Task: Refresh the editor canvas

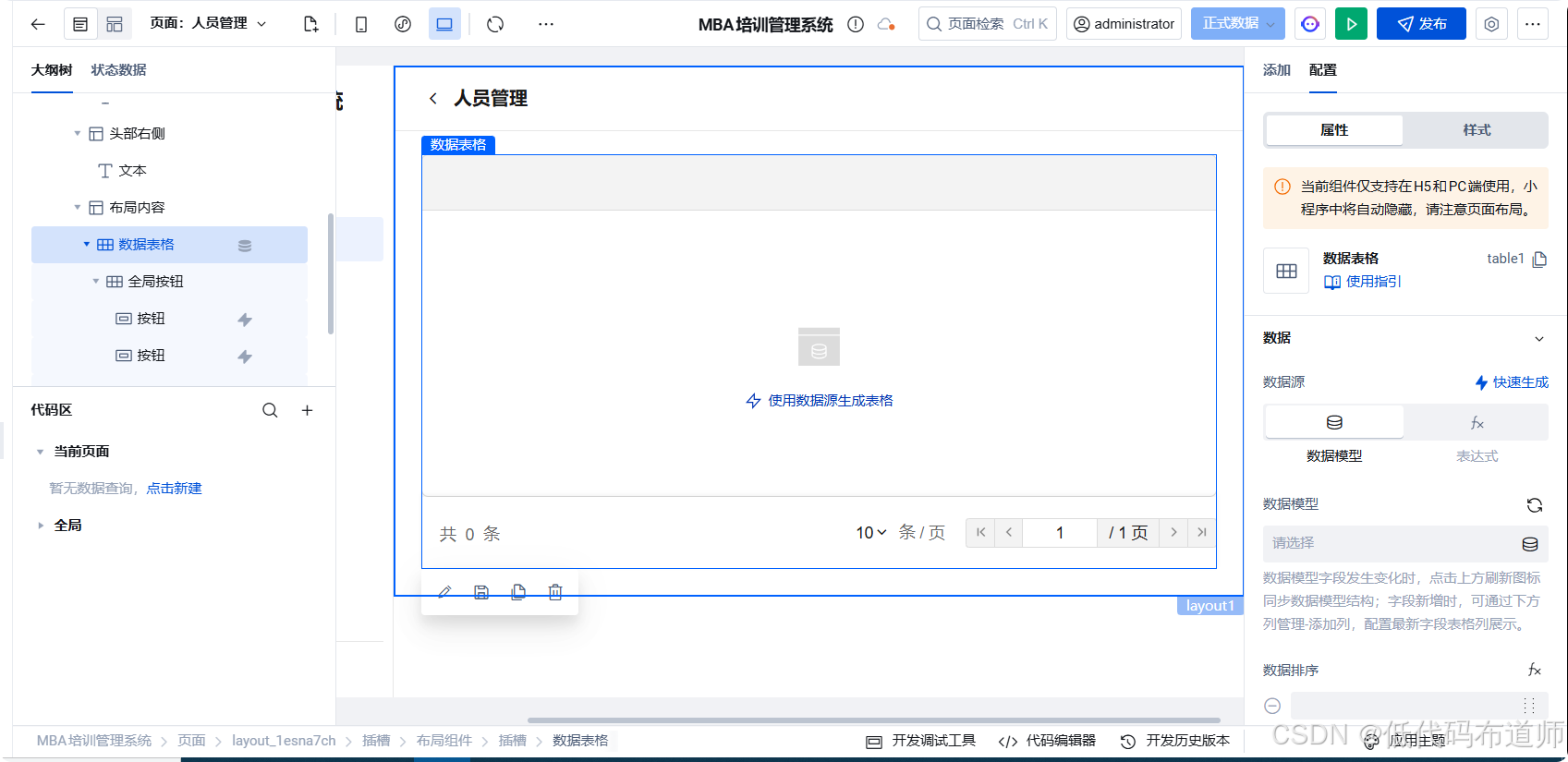Action: (x=495, y=24)
